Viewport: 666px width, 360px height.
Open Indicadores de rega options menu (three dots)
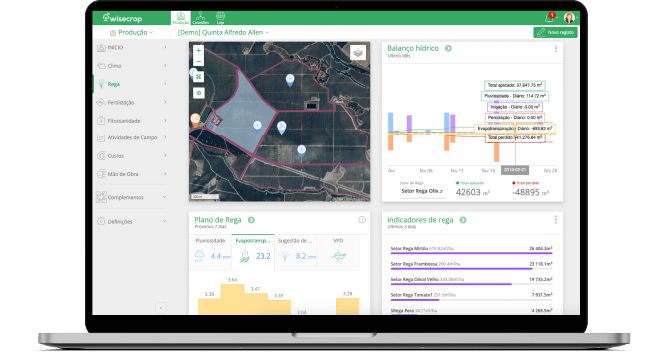[x=556, y=219]
